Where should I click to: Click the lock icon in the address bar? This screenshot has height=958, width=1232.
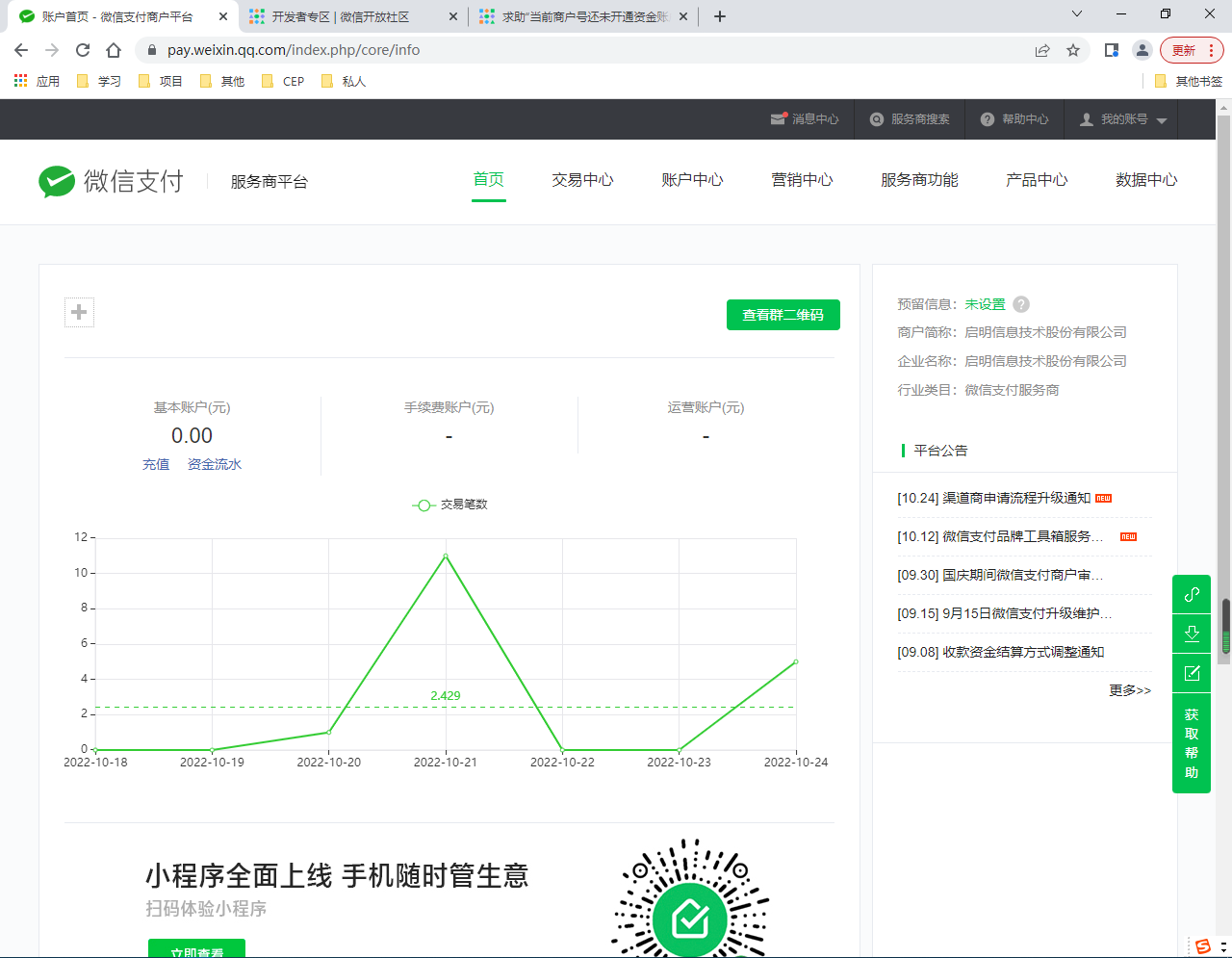pos(151,50)
